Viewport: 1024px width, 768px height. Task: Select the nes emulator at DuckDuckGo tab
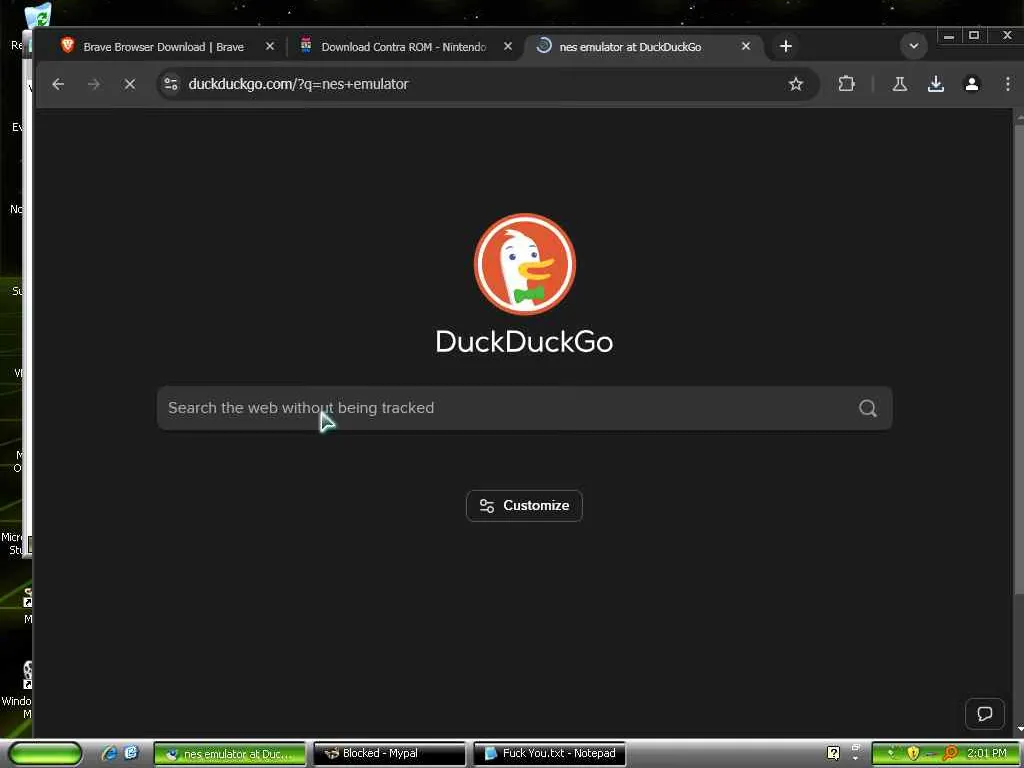[x=630, y=46]
